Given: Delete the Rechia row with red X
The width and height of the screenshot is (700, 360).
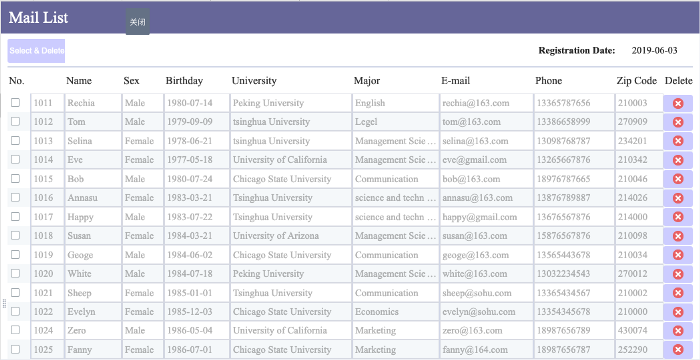Looking at the screenshot, I should [678, 104].
